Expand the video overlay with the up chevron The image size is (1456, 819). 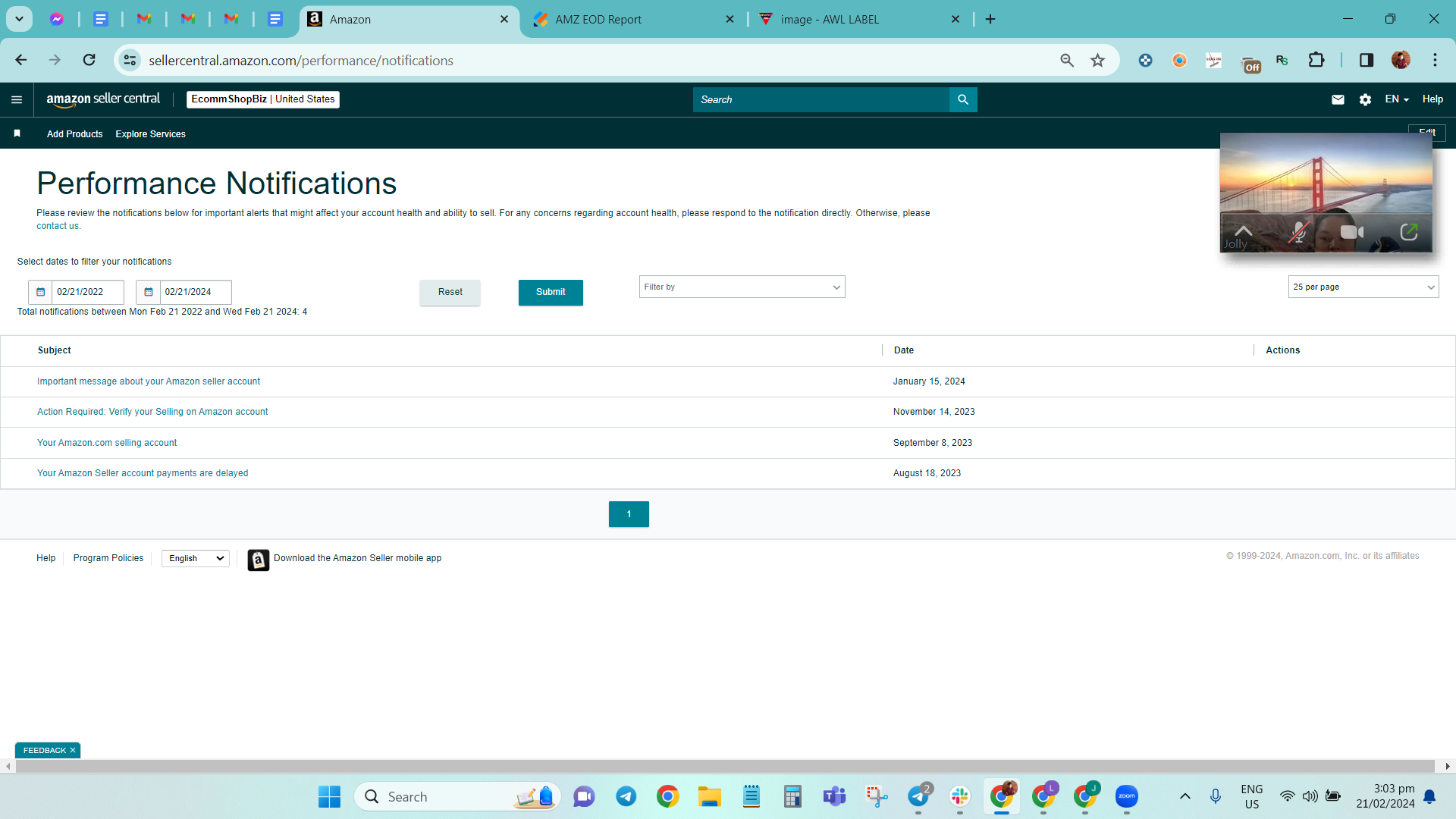pyautogui.click(x=1243, y=230)
